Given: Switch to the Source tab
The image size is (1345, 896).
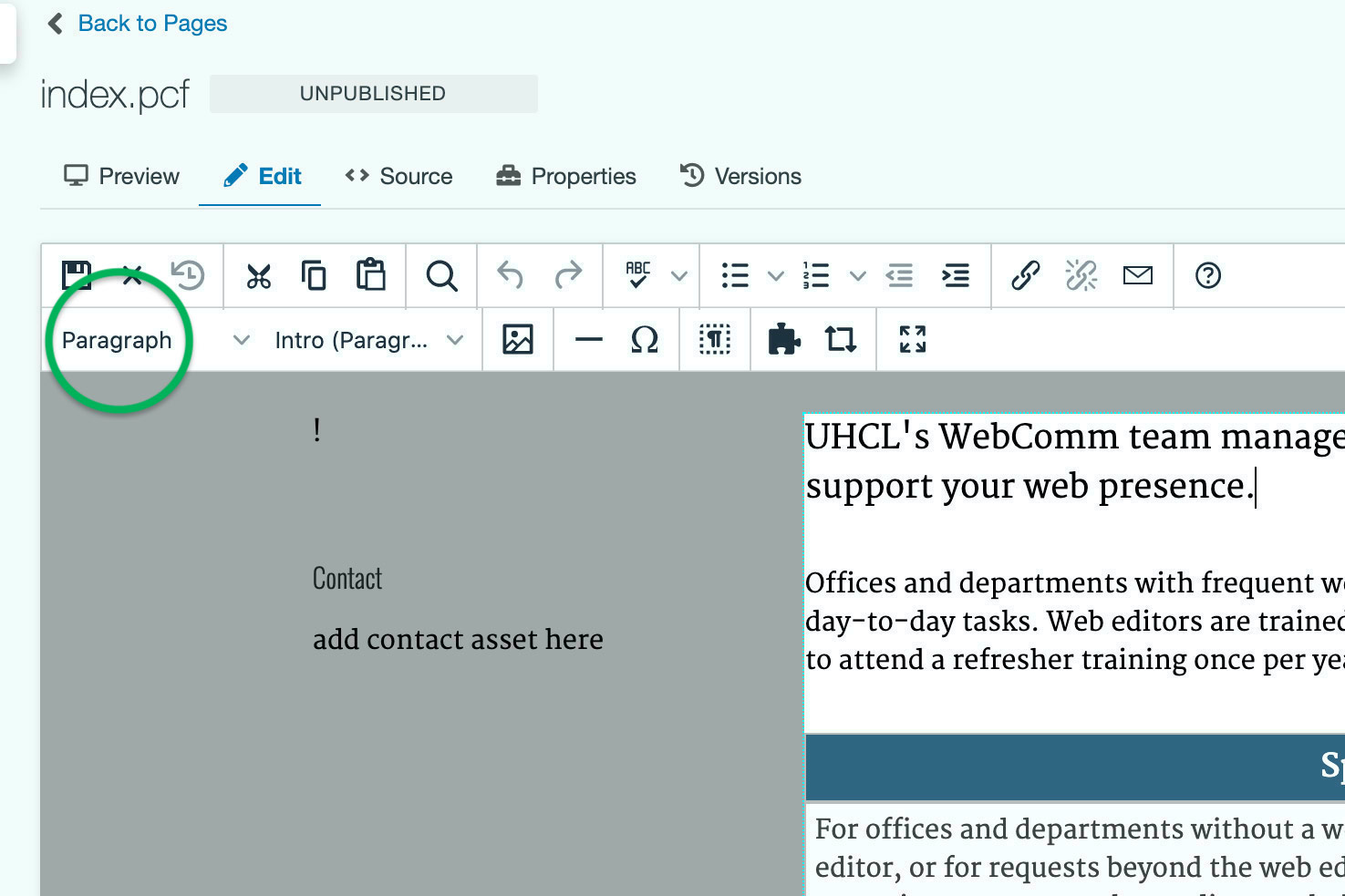Looking at the screenshot, I should click(398, 176).
